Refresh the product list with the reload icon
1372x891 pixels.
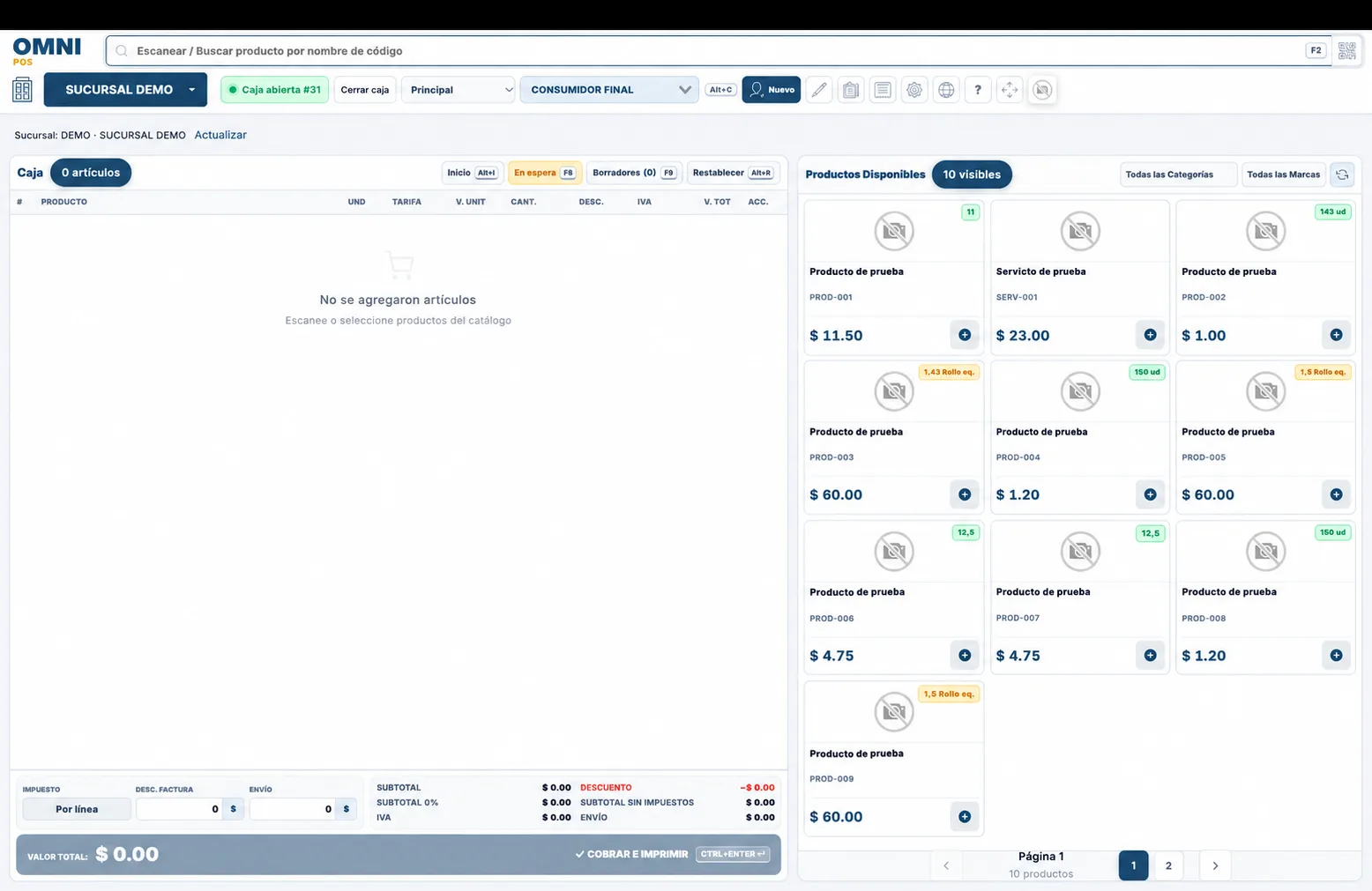pos(1342,174)
